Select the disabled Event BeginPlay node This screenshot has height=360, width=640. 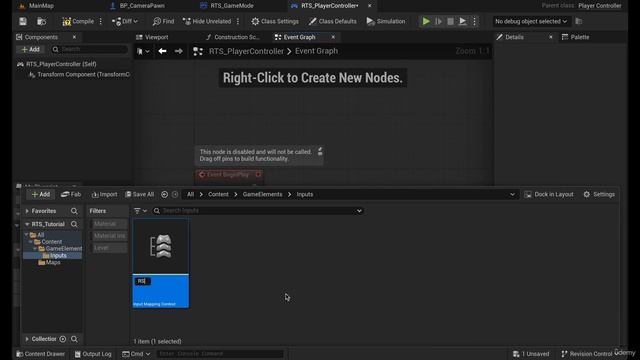point(229,175)
